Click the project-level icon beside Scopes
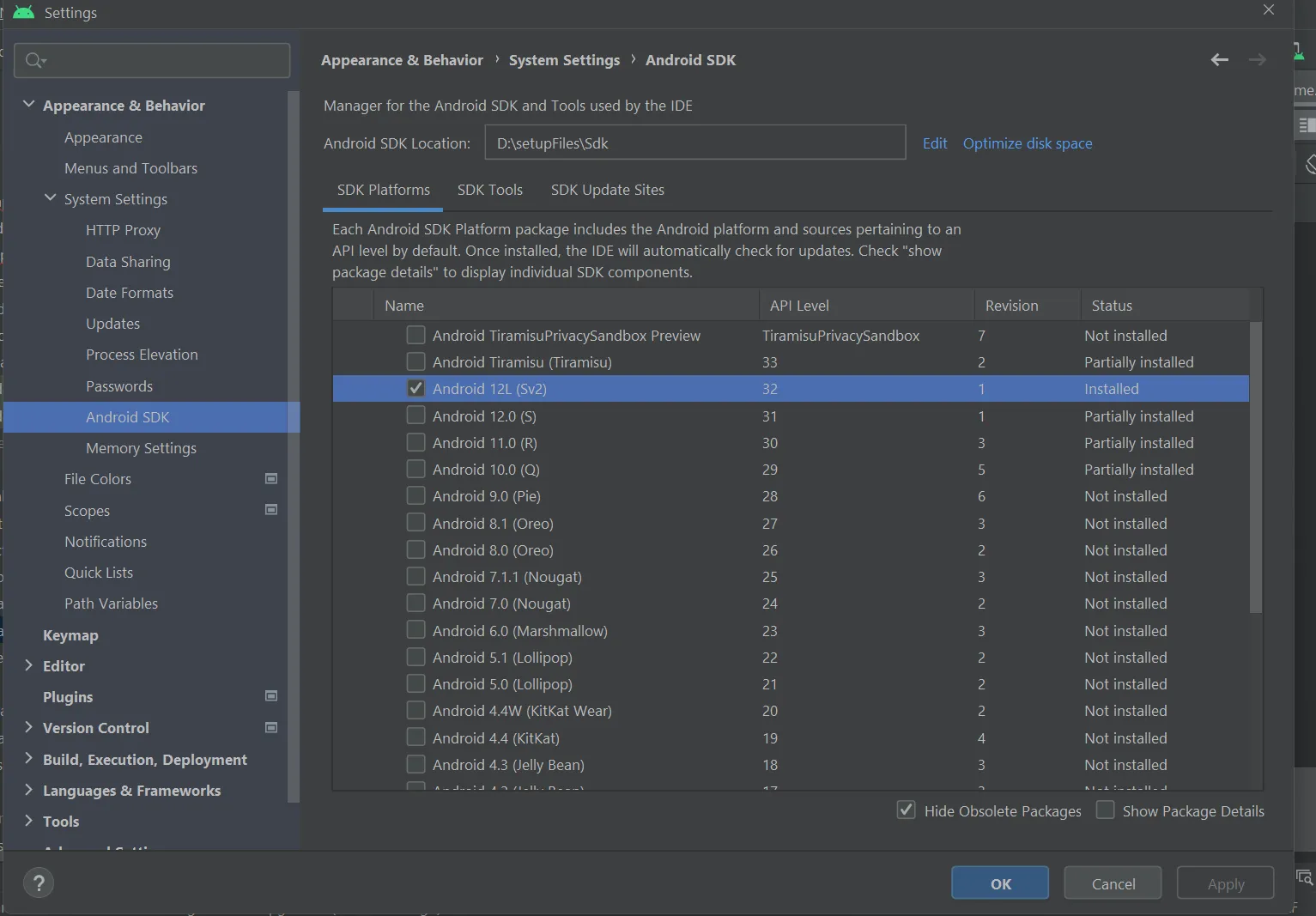This screenshot has width=1316, height=916. tap(271, 510)
